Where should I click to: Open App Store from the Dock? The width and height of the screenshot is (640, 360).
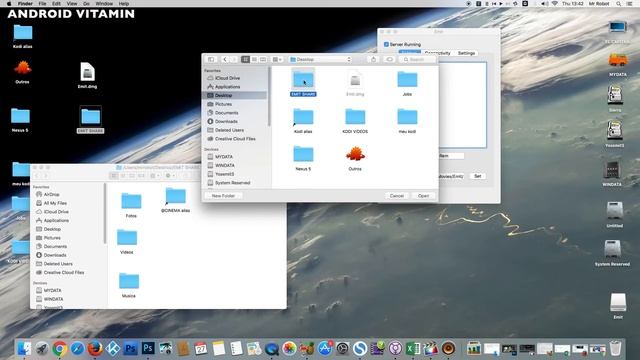coord(325,349)
